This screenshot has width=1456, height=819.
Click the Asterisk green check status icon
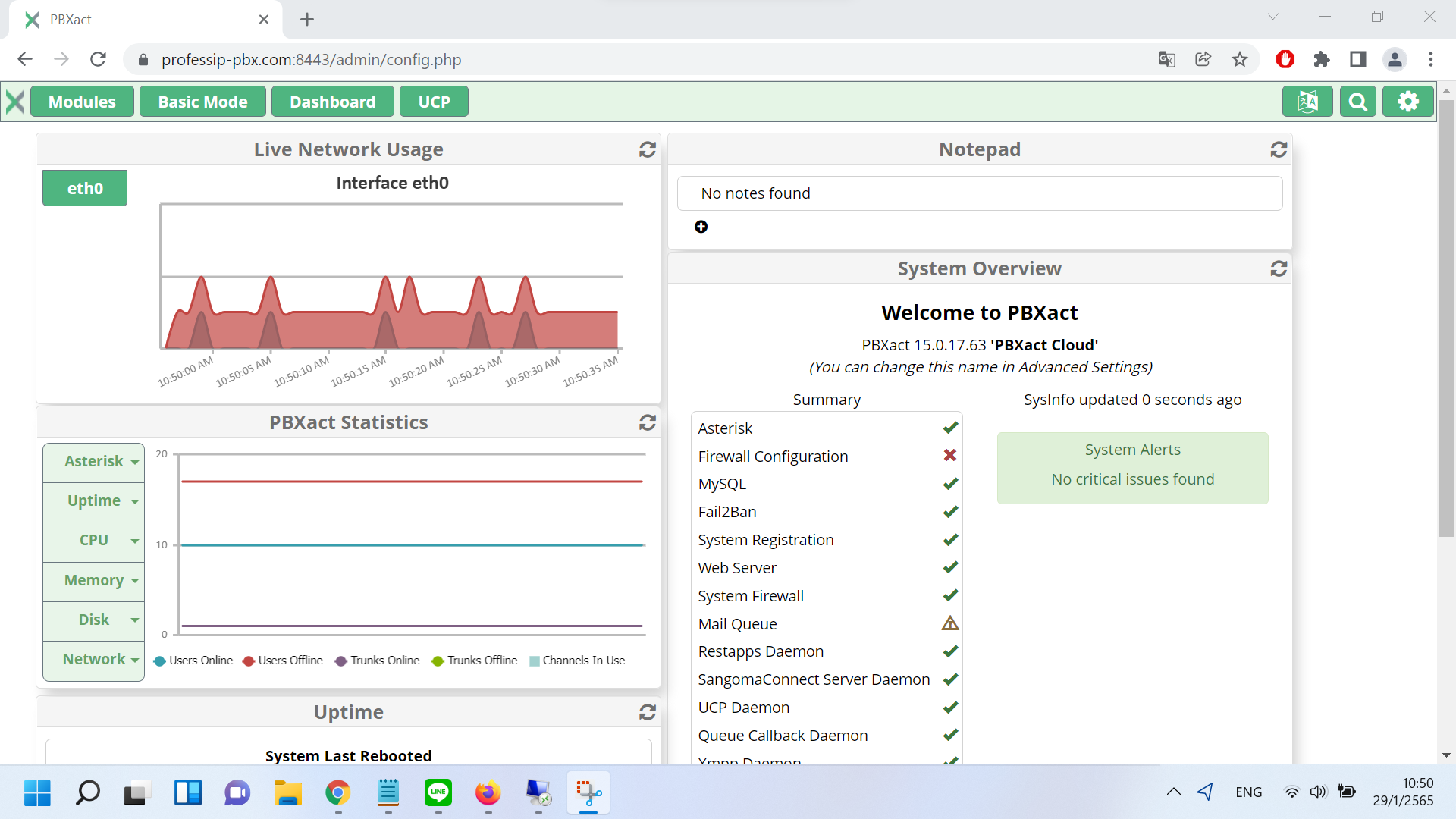pos(950,428)
